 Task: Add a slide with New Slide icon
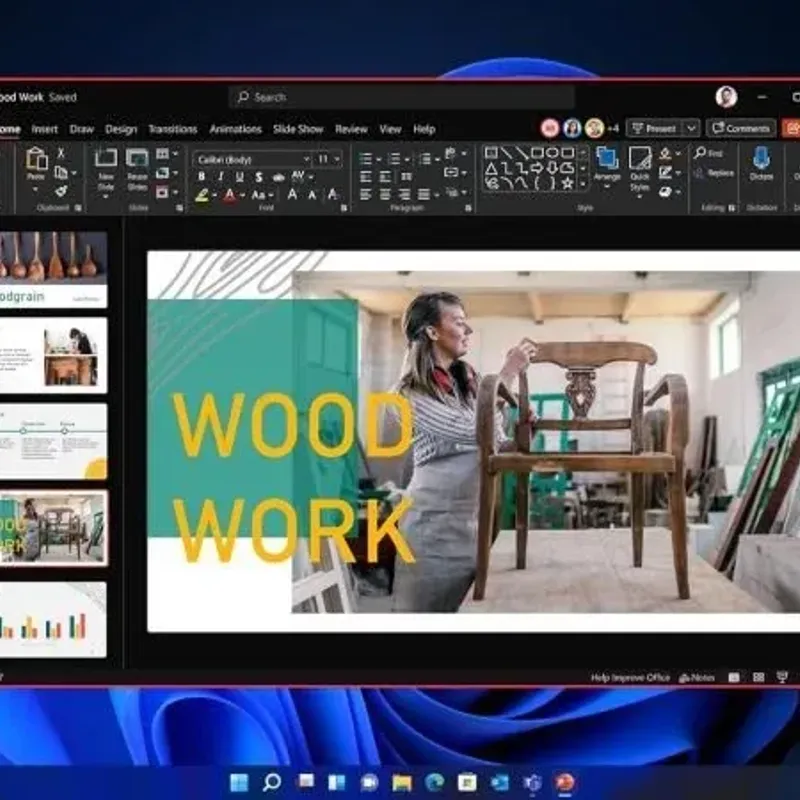[x=106, y=157]
